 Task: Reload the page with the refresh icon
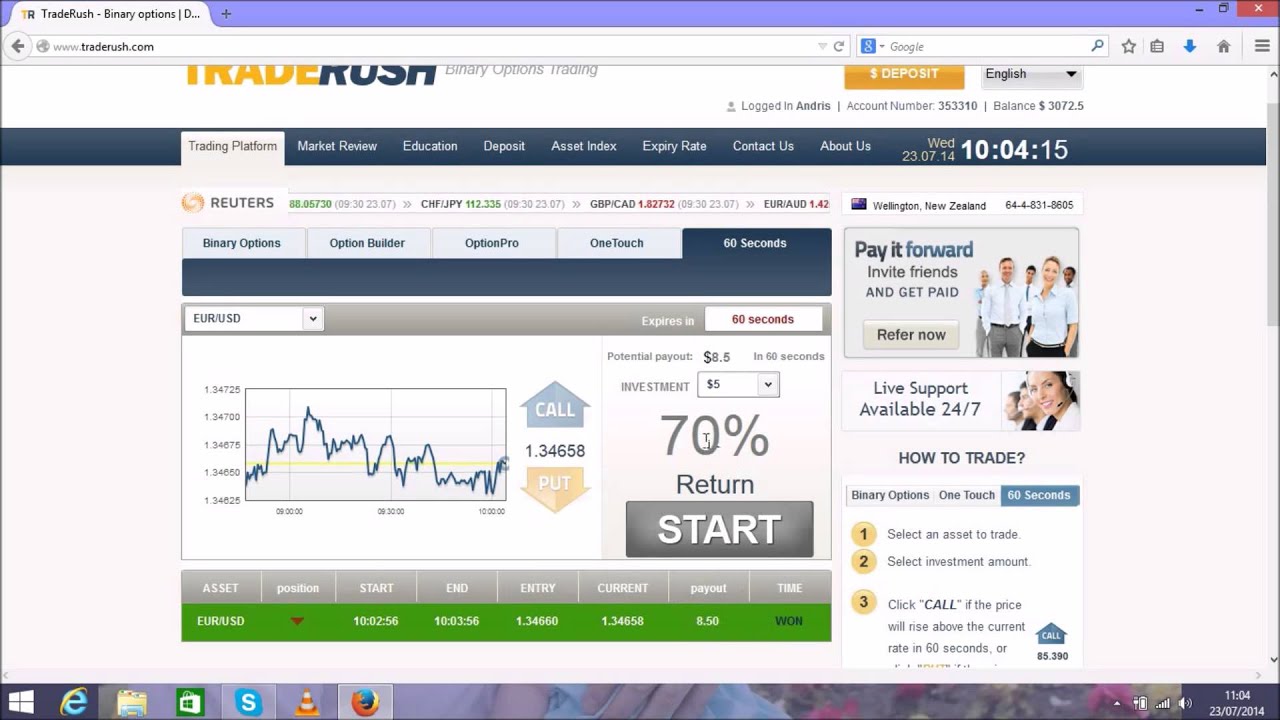point(839,46)
